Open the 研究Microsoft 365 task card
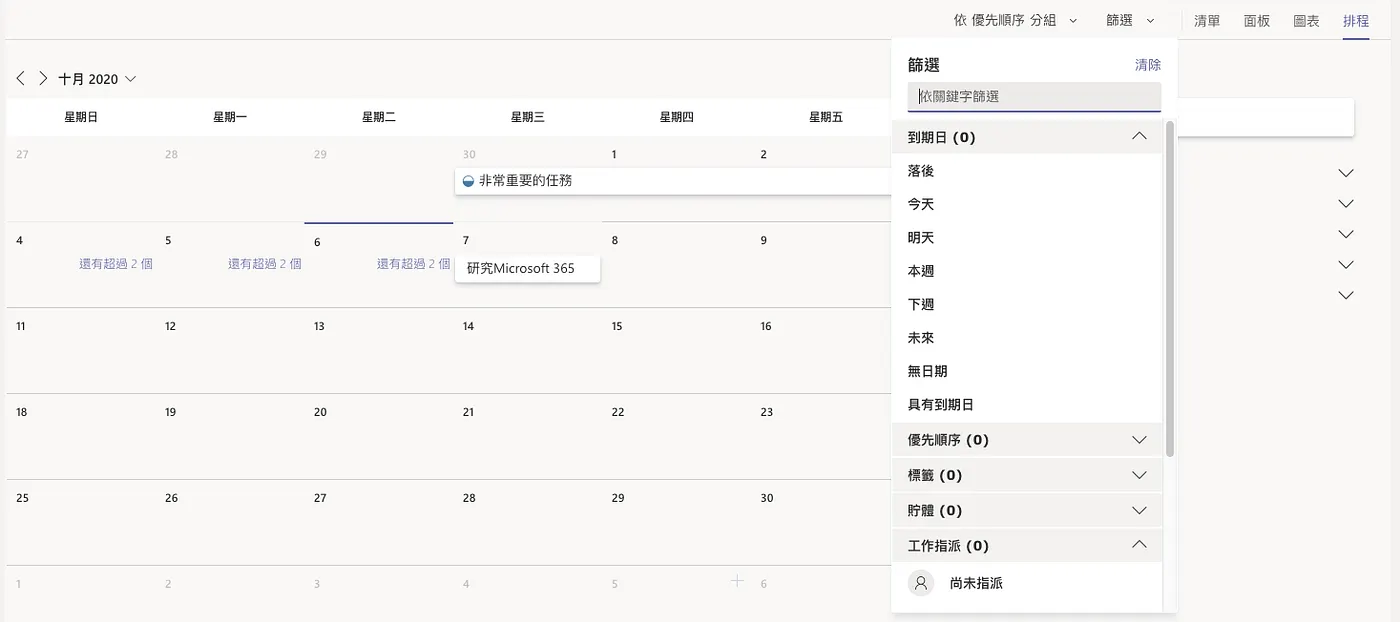The height and width of the screenshot is (622, 1400). (x=527, y=268)
